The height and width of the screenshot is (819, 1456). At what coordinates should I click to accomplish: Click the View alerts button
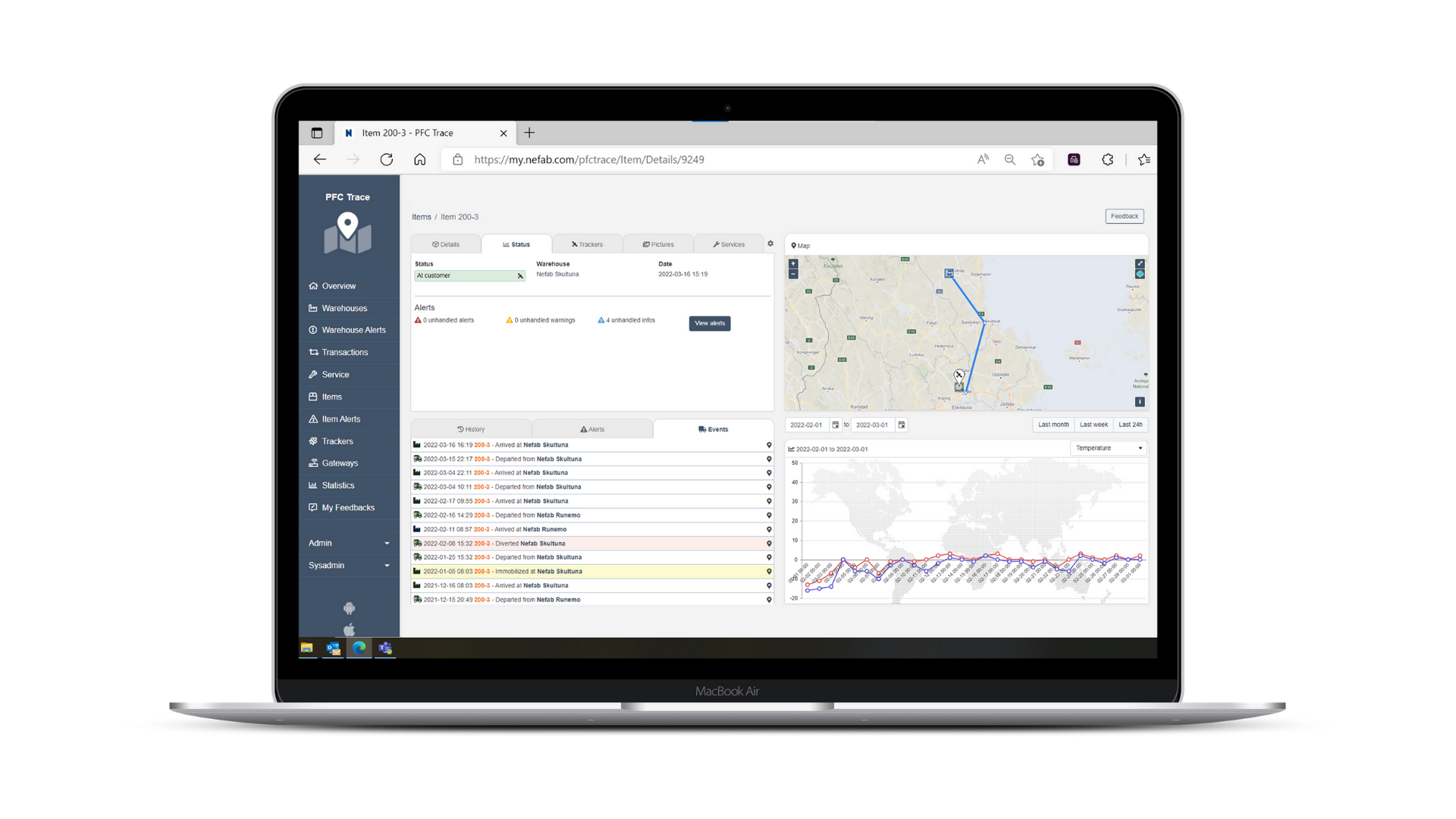click(710, 324)
